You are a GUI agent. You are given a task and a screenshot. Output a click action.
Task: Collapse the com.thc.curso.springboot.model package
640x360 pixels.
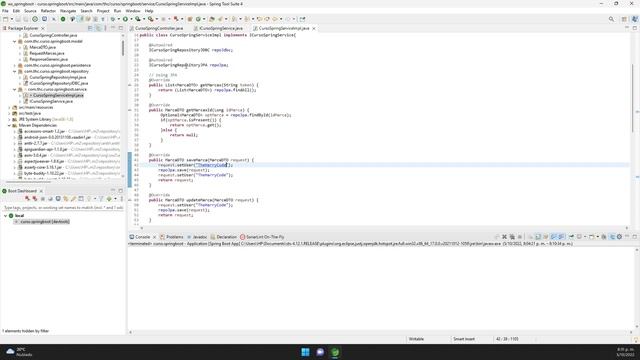click(x=15, y=41)
